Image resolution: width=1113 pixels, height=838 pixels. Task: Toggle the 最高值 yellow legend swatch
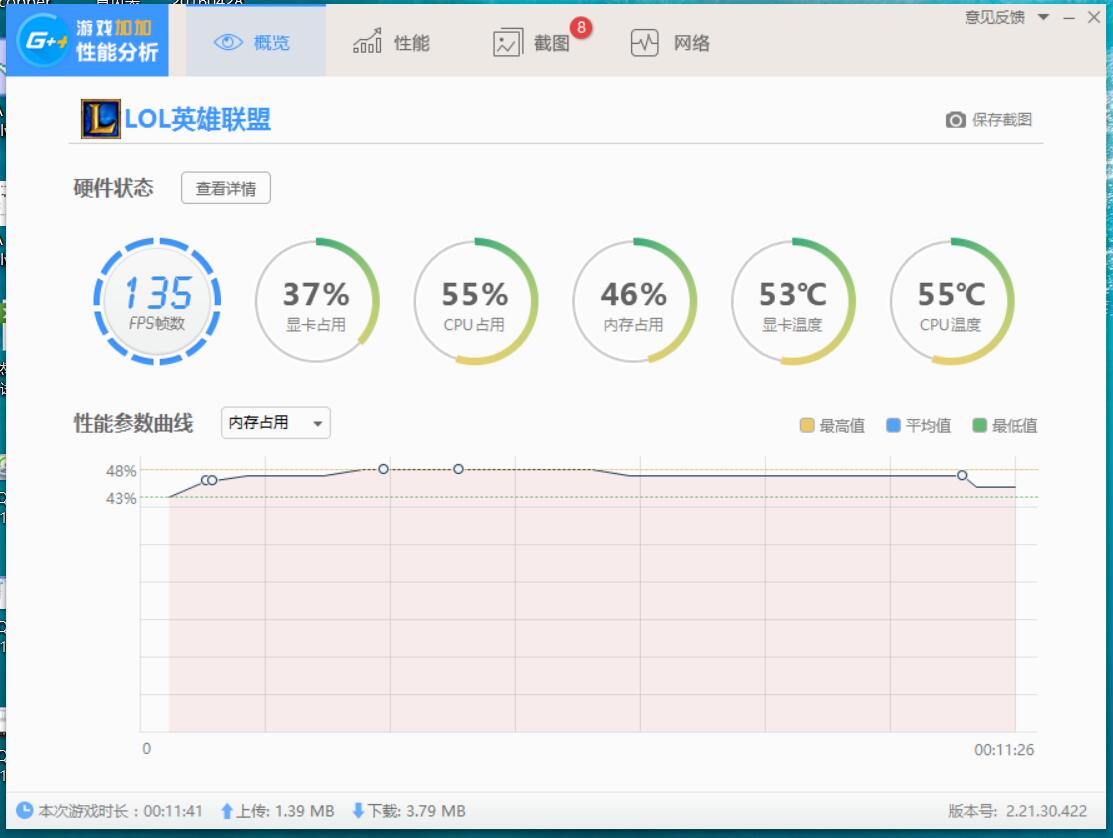(806, 425)
